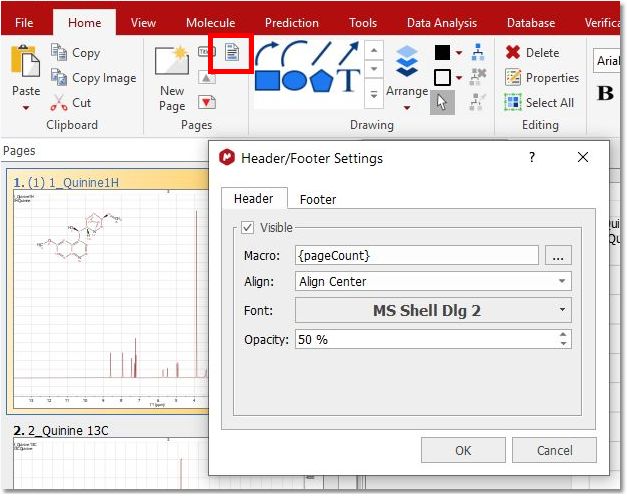The height and width of the screenshot is (496, 627).
Task: Click the dialog help question mark
Action: 531,157
